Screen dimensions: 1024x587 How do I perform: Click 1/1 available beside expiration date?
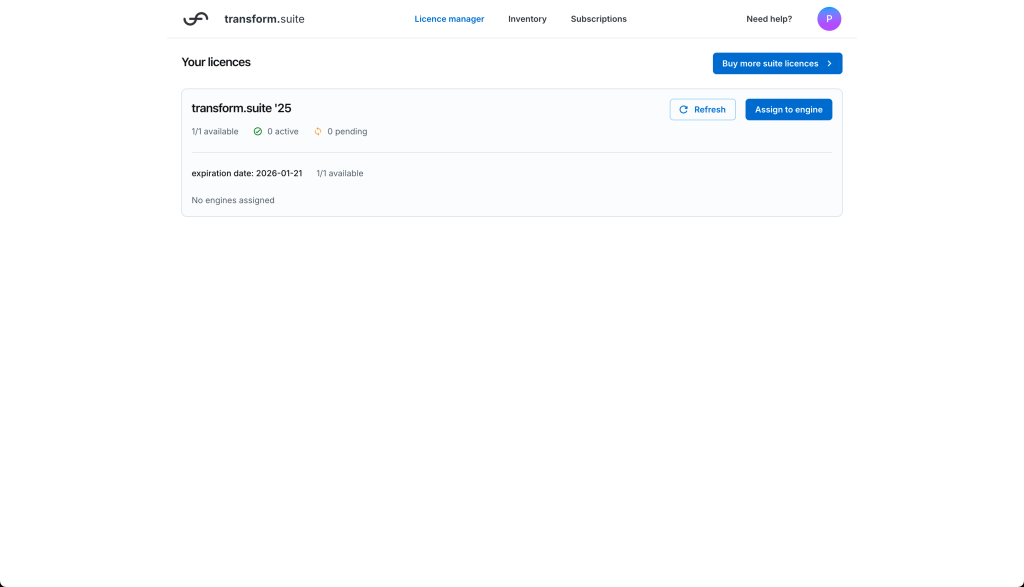(x=340, y=173)
